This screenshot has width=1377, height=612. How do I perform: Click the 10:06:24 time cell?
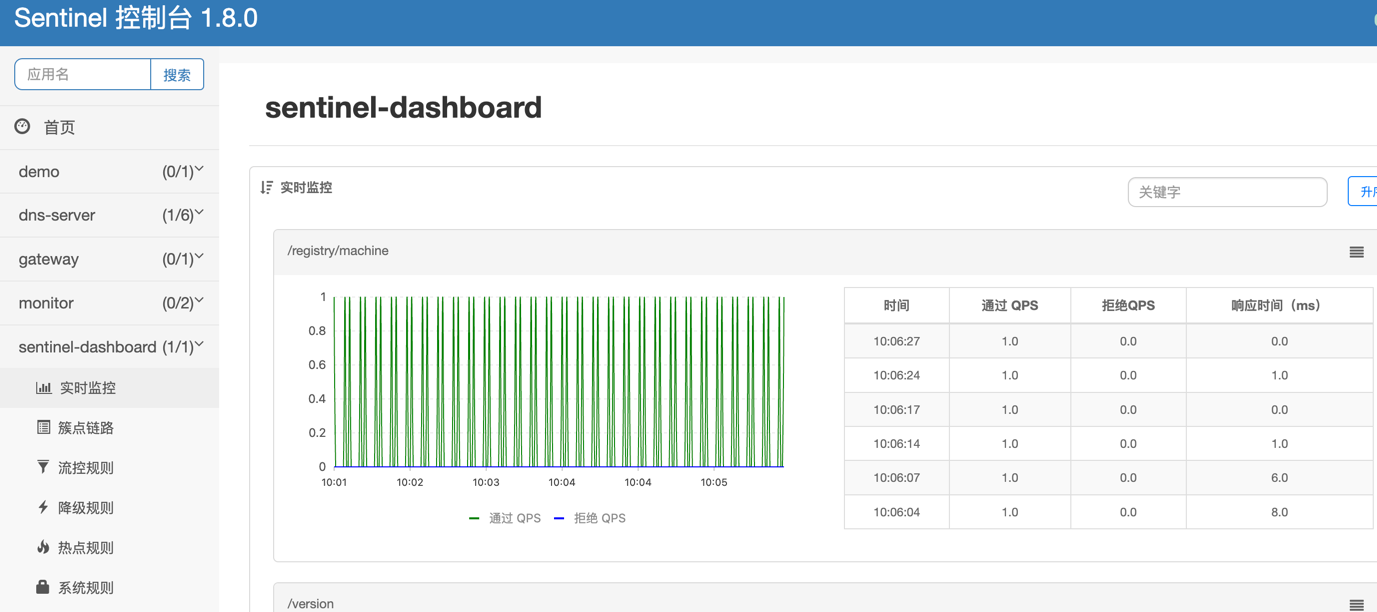pos(896,375)
